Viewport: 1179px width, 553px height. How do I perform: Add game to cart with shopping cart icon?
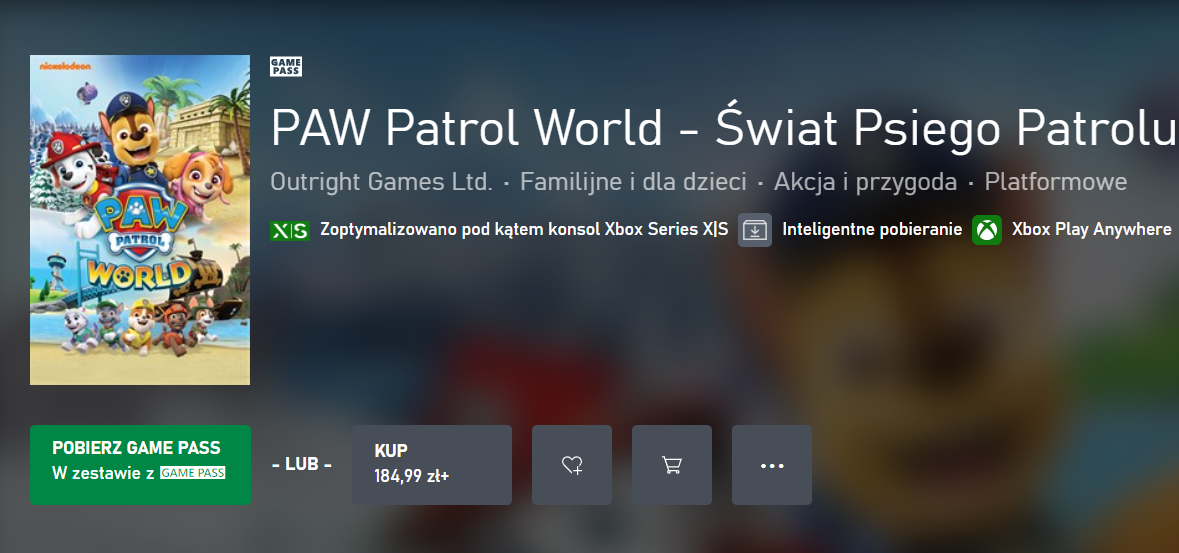point(671,465)
